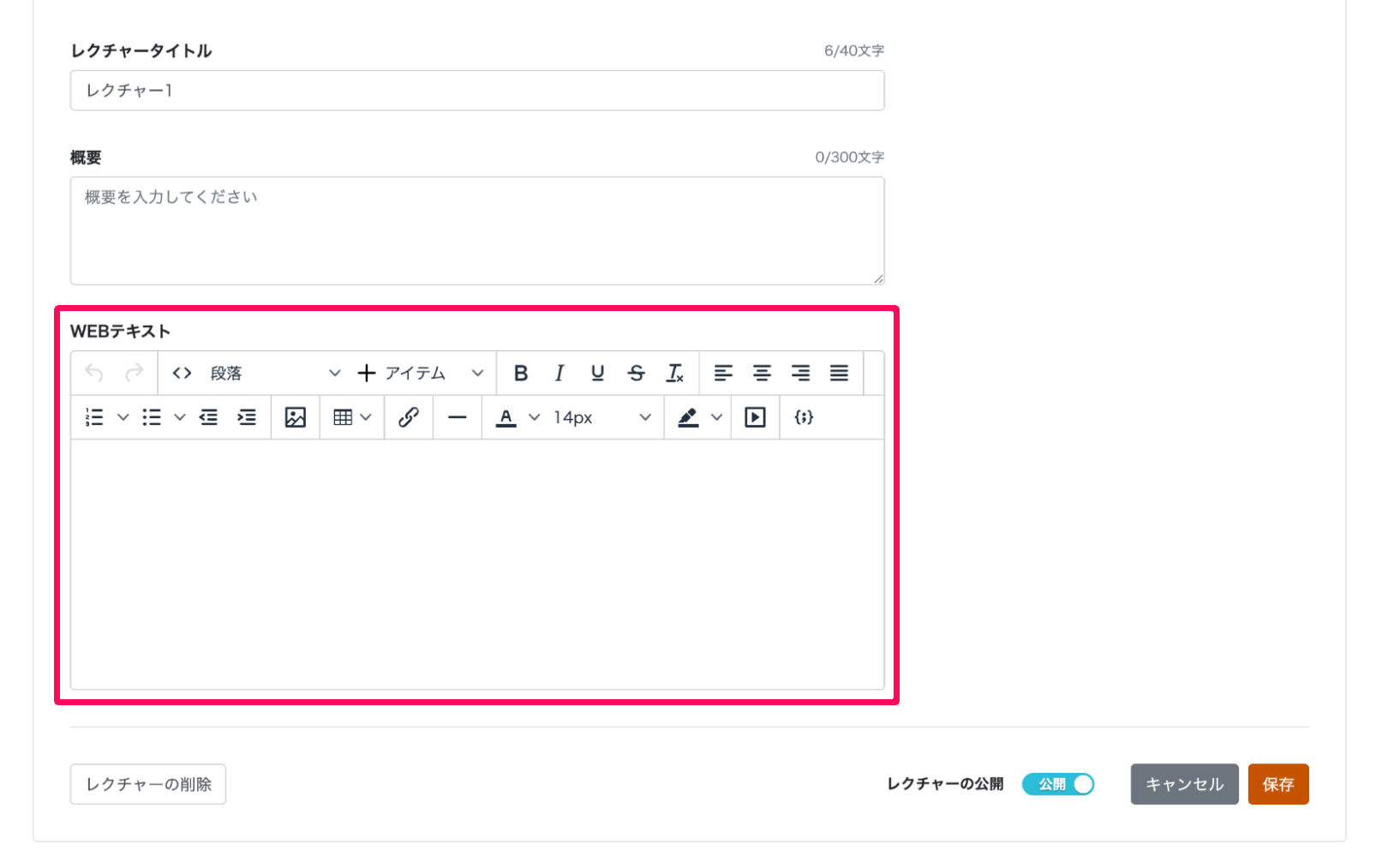Insert numbered list
This screenshot has width=1382, height=868.
pos(95,417)
